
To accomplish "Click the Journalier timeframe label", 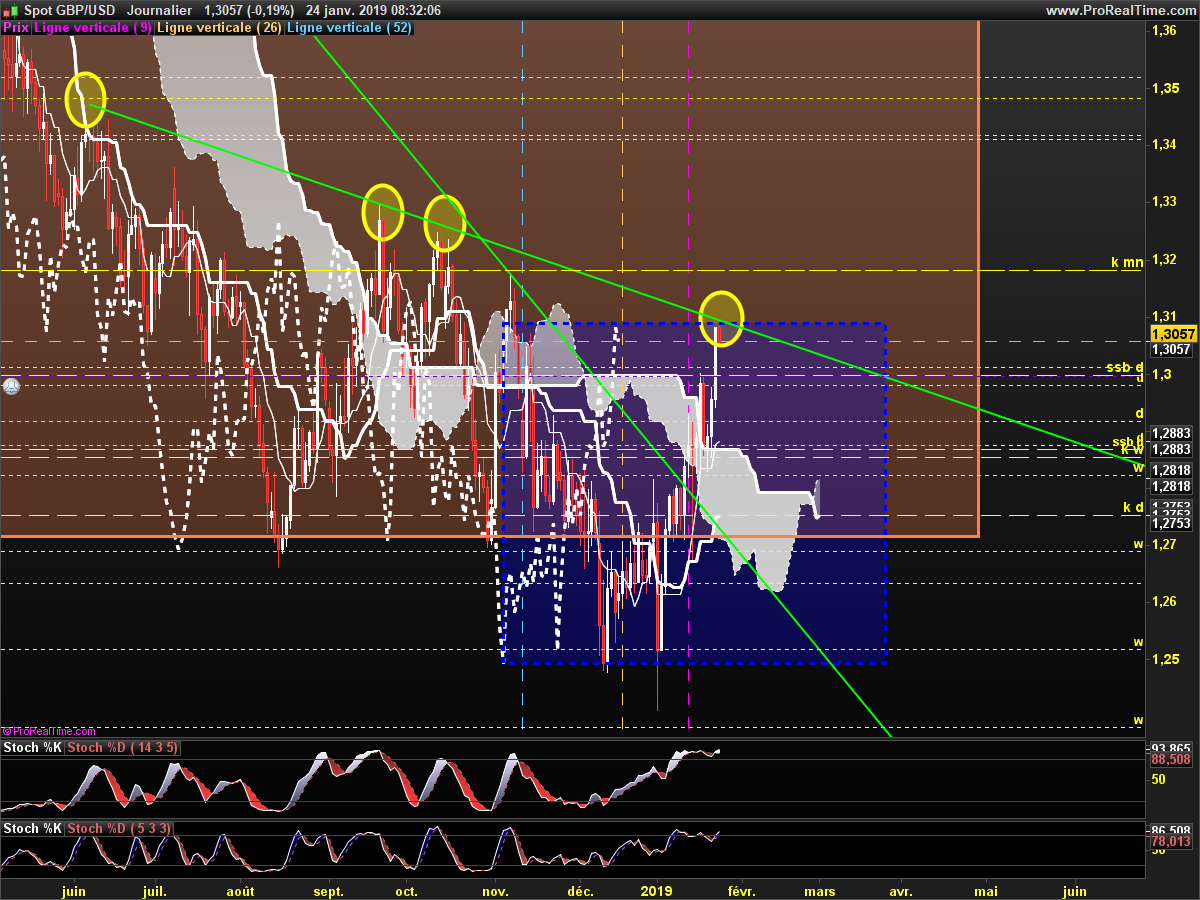I will coord(160,10).
